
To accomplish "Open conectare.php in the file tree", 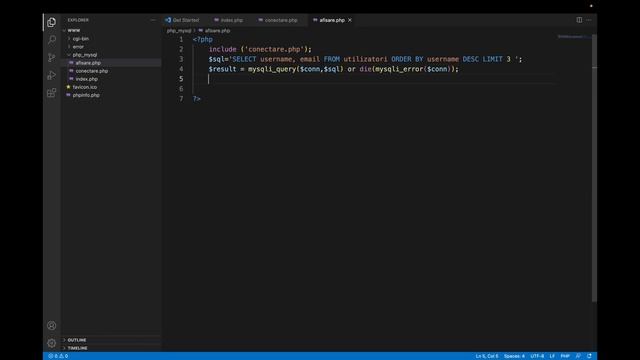I will (x=91, y=71).
